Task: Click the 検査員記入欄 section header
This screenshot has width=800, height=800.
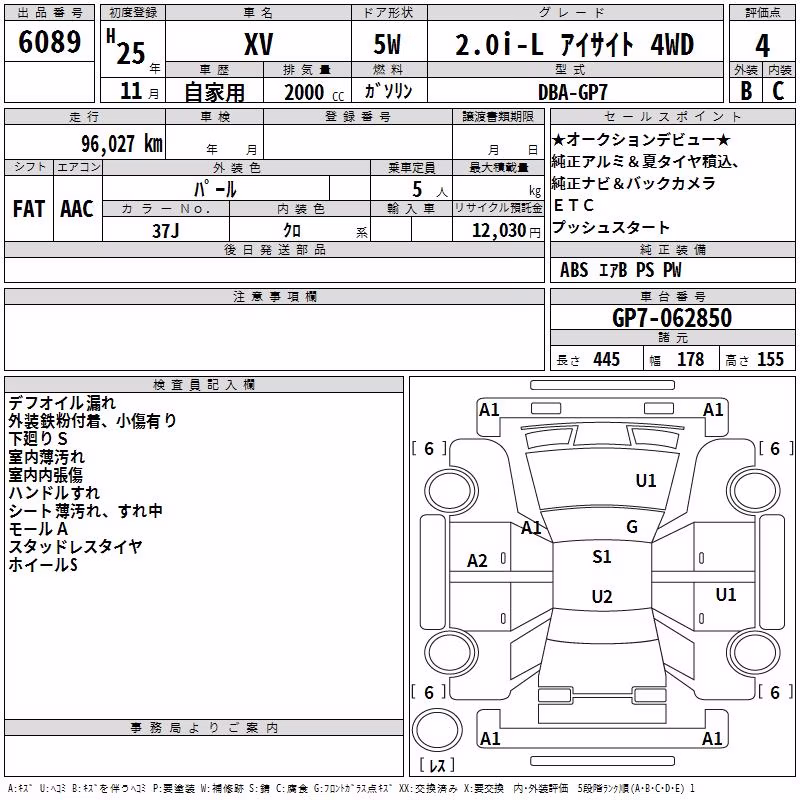Action: point(204,385)
